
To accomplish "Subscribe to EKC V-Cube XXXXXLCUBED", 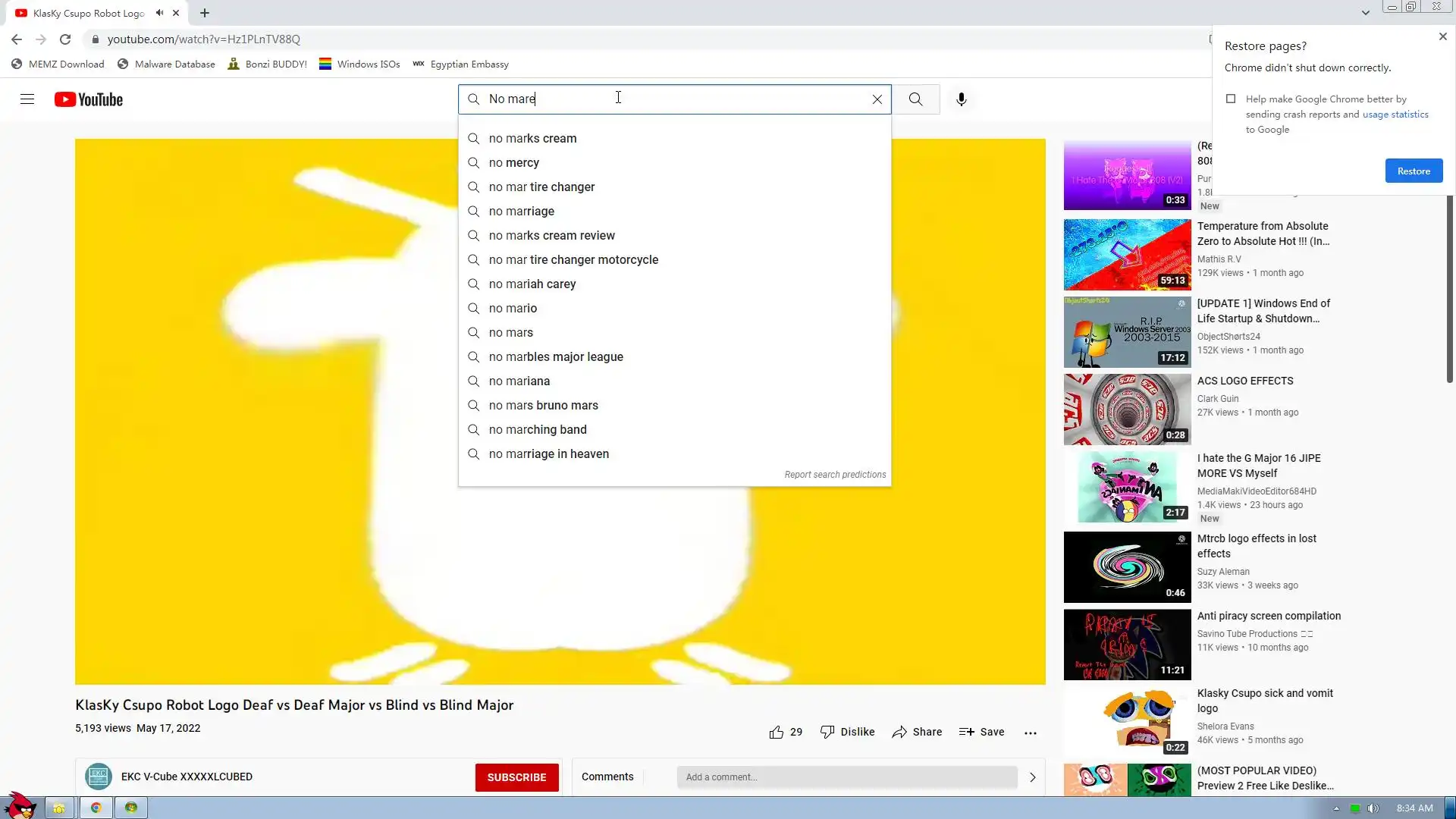I will tap(516, 777).
